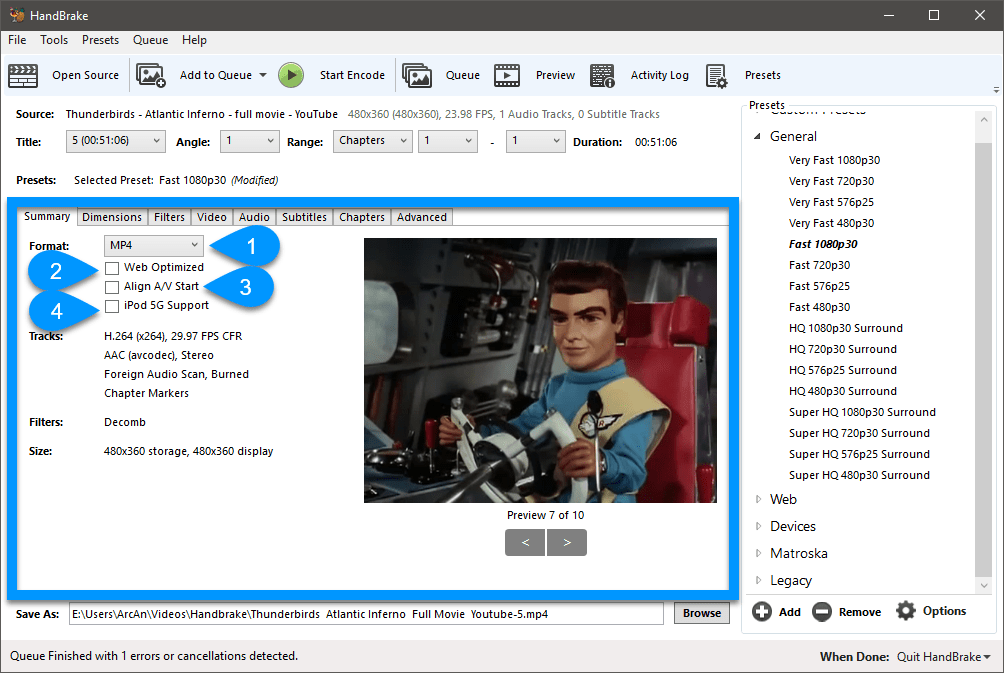Image resolution: width=1004 pixels, height=673 pixels.
Task: Select the Fast 1080p30 preset
Action: click(823, 244)
